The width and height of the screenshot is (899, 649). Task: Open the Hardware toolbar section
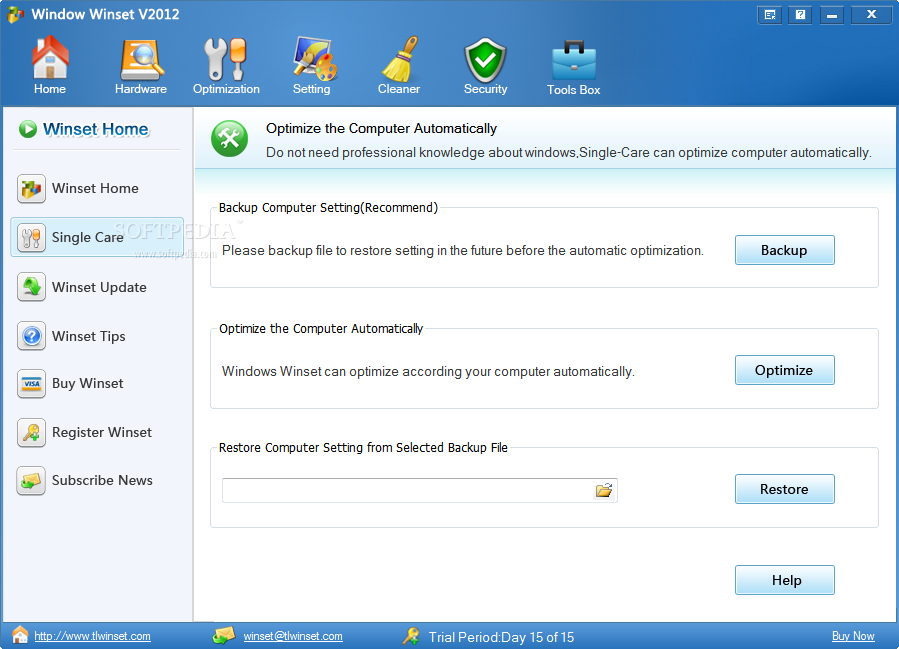click(141, 65)
